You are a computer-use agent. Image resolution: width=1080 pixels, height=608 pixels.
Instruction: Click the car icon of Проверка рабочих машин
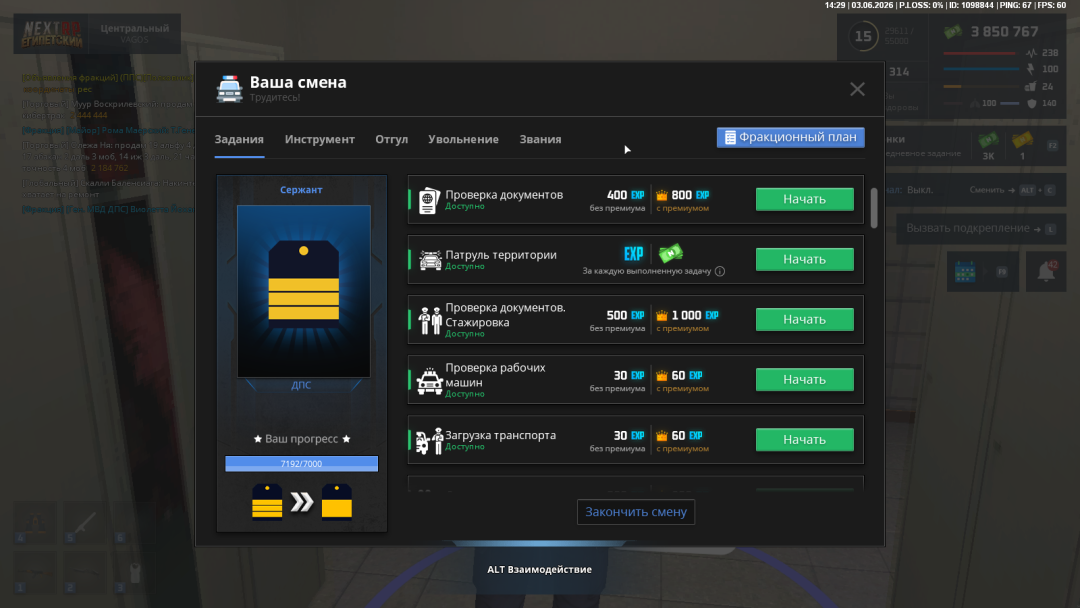pos(430,381)
